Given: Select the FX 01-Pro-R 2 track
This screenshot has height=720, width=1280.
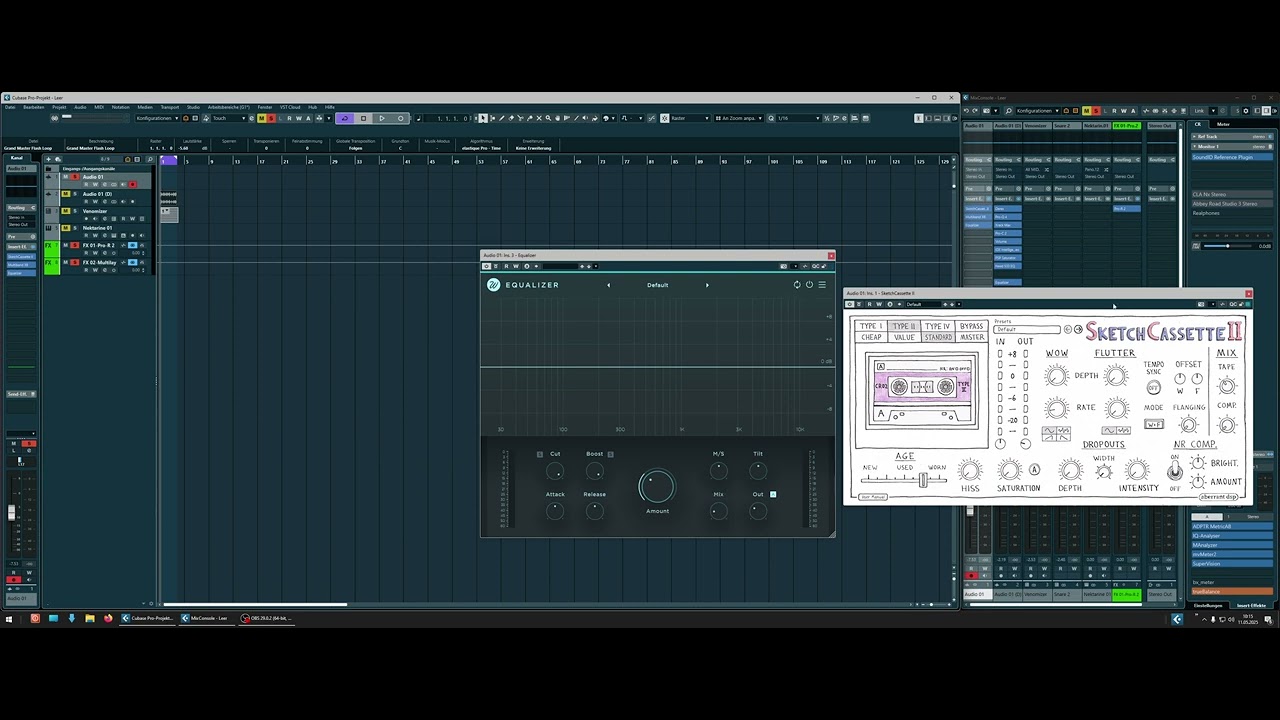Looking at the screenshot, I should [x=98, y=245].
